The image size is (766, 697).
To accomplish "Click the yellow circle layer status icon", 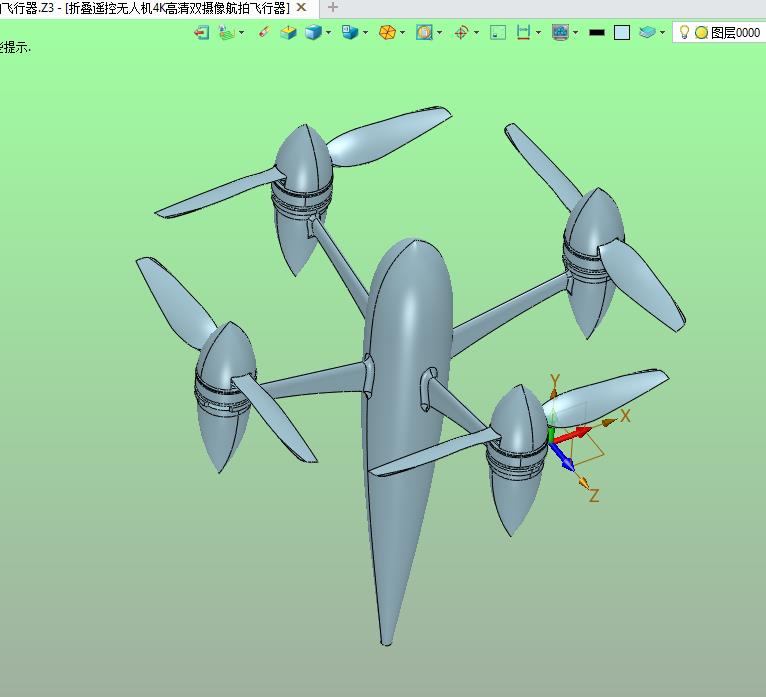I will pos(702,33).
